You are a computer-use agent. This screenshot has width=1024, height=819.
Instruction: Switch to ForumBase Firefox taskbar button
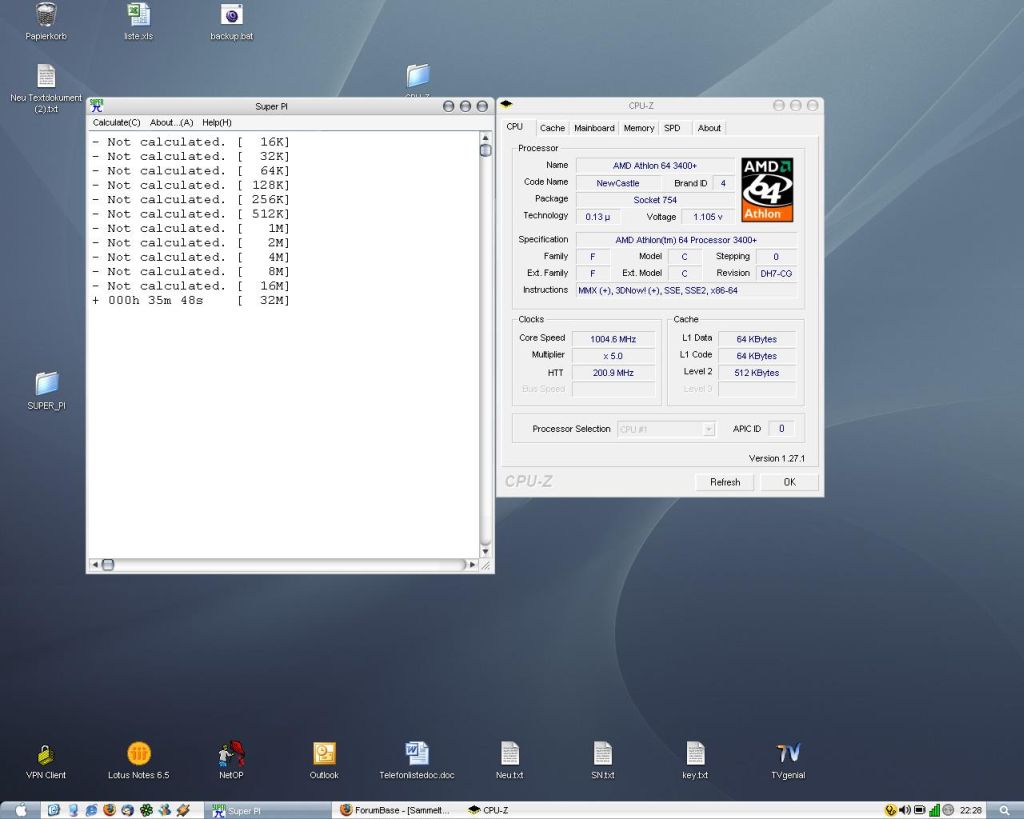tap(396, 811)
